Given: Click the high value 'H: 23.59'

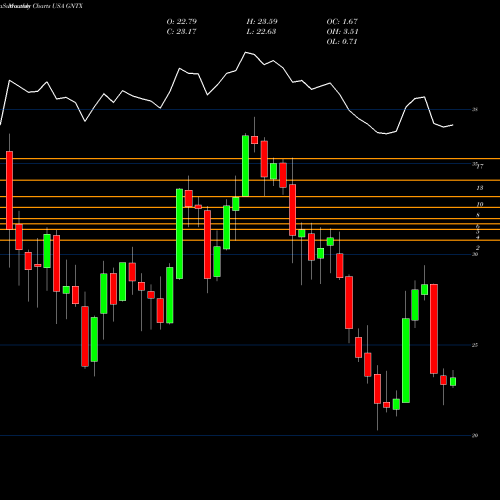Looking at the screenshot, I should (x=262, y=22).
